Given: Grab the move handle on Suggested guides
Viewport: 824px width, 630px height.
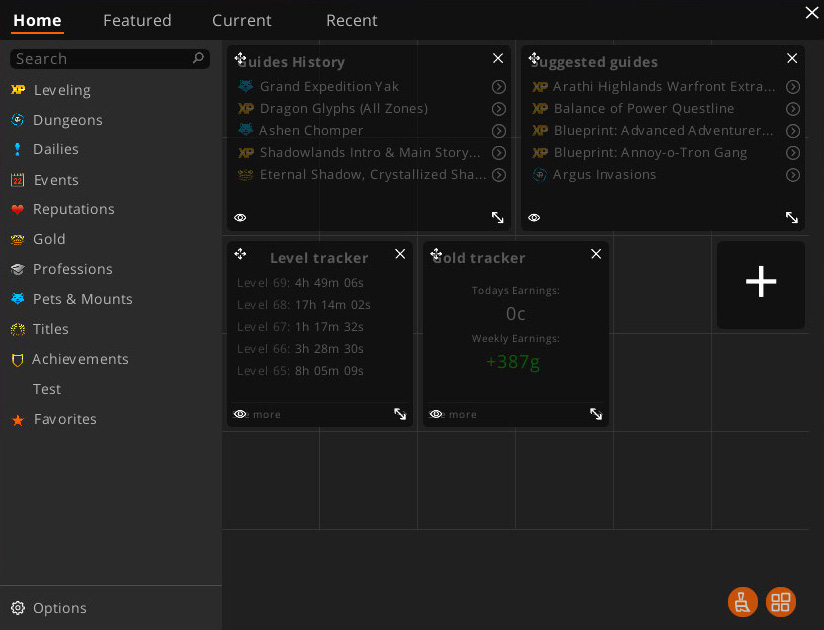Looking at the screenshot, I should (x=534, y=58).
